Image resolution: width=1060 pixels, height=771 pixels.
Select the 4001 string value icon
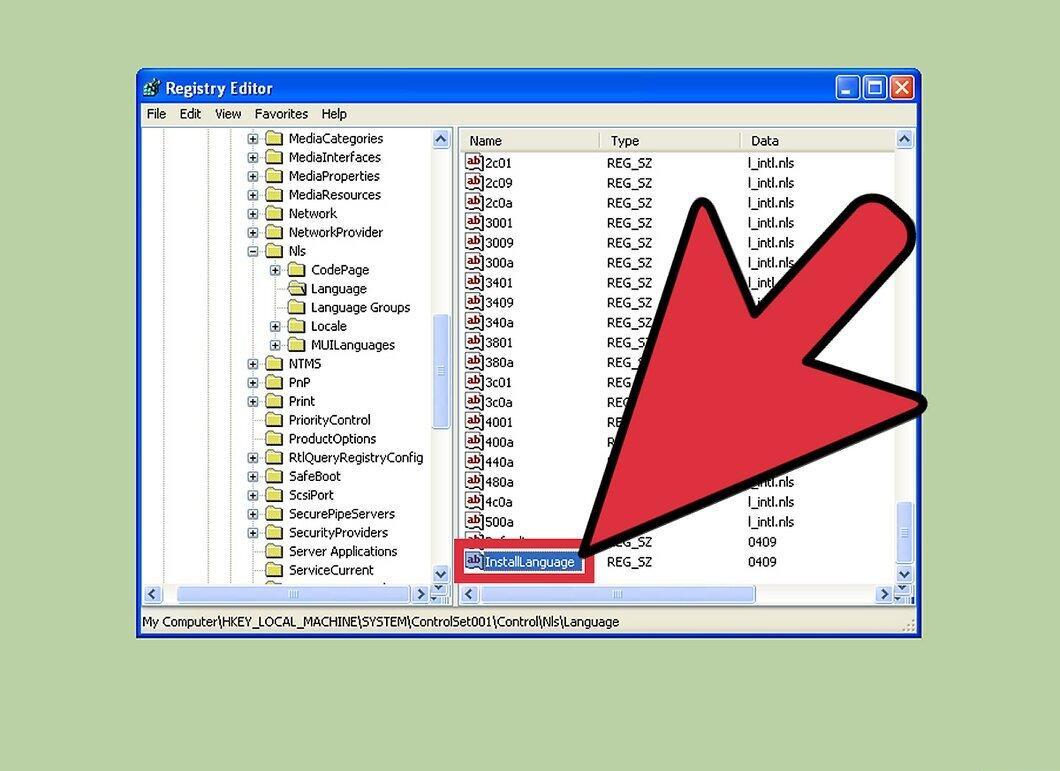click(474, 421)
